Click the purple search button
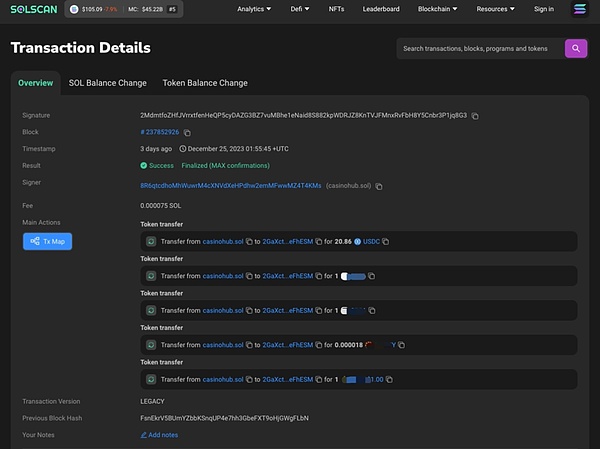600x449 pixels. [x=575, y=48]
